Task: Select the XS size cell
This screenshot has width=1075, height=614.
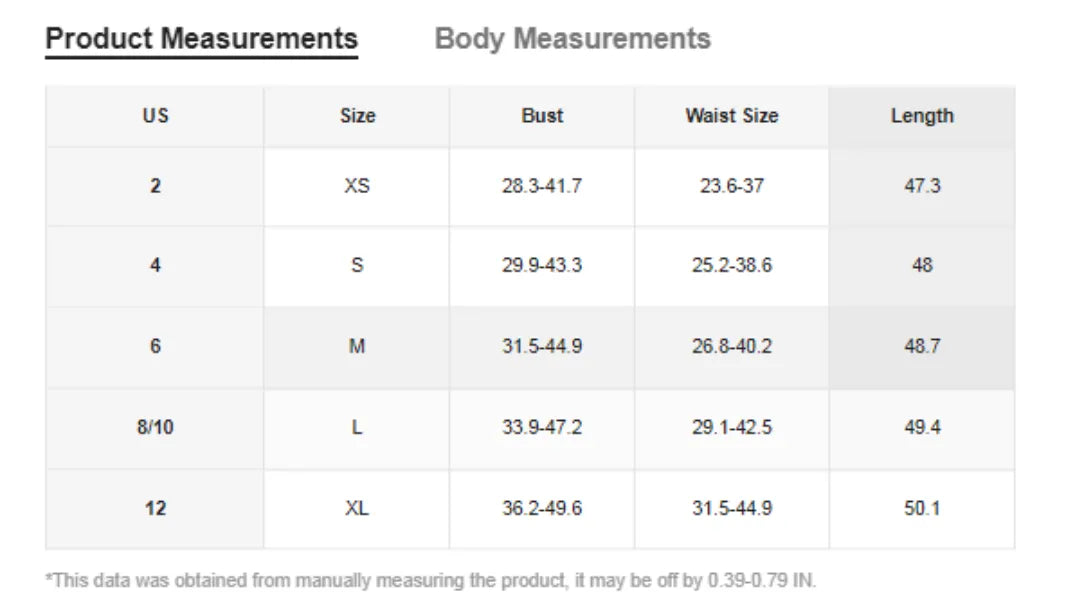Action: pyautogui.click(x=357, y=186)
